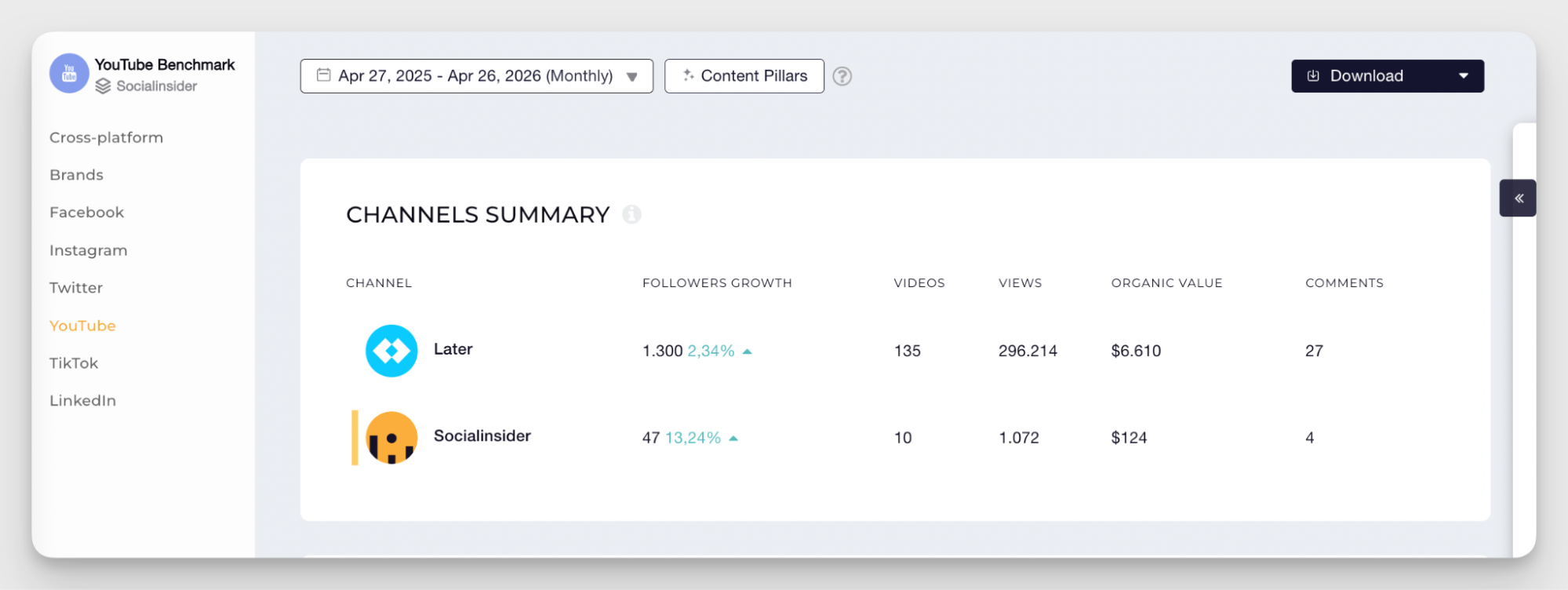The width and height of the screenshot is (1568, 590).
Task: Click the sparkle icon in Content Pillars
Action: [x=688, y=75]
